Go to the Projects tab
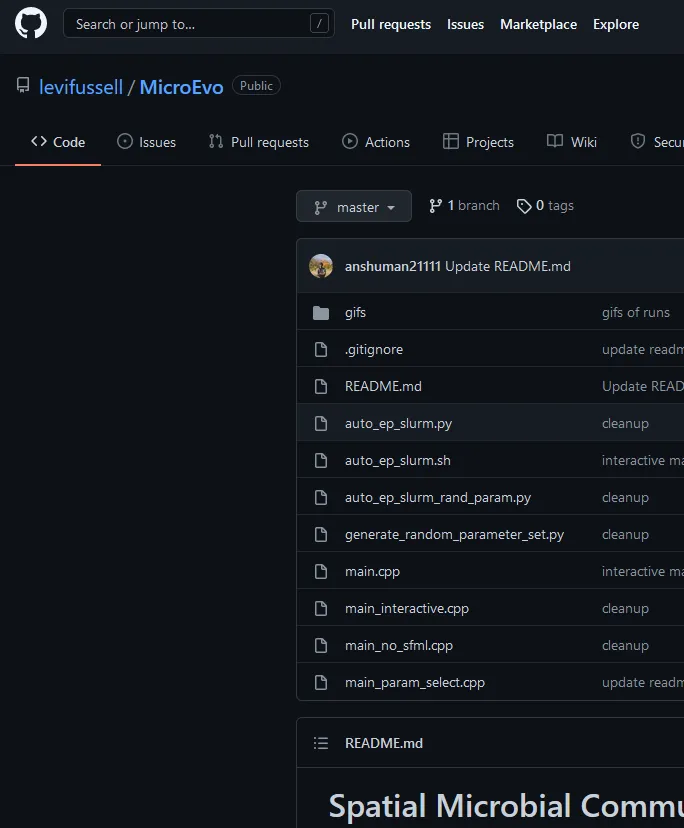This screenshot has height=828, width=684. (x=478, y=142)
